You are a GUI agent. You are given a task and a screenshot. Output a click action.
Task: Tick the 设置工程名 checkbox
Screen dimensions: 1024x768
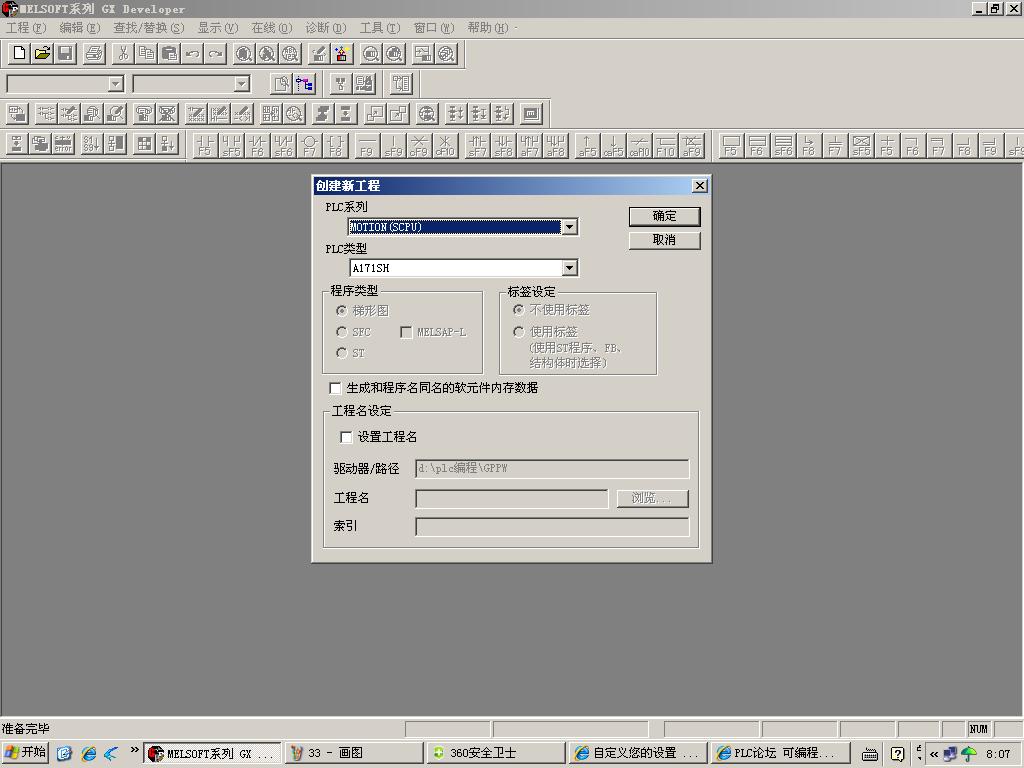click(x=347, y=437)
